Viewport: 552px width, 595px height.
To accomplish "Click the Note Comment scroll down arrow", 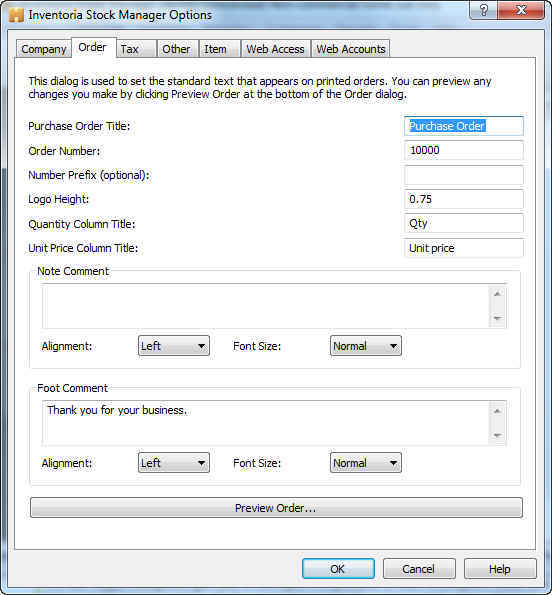I will [x=498, y=318].
